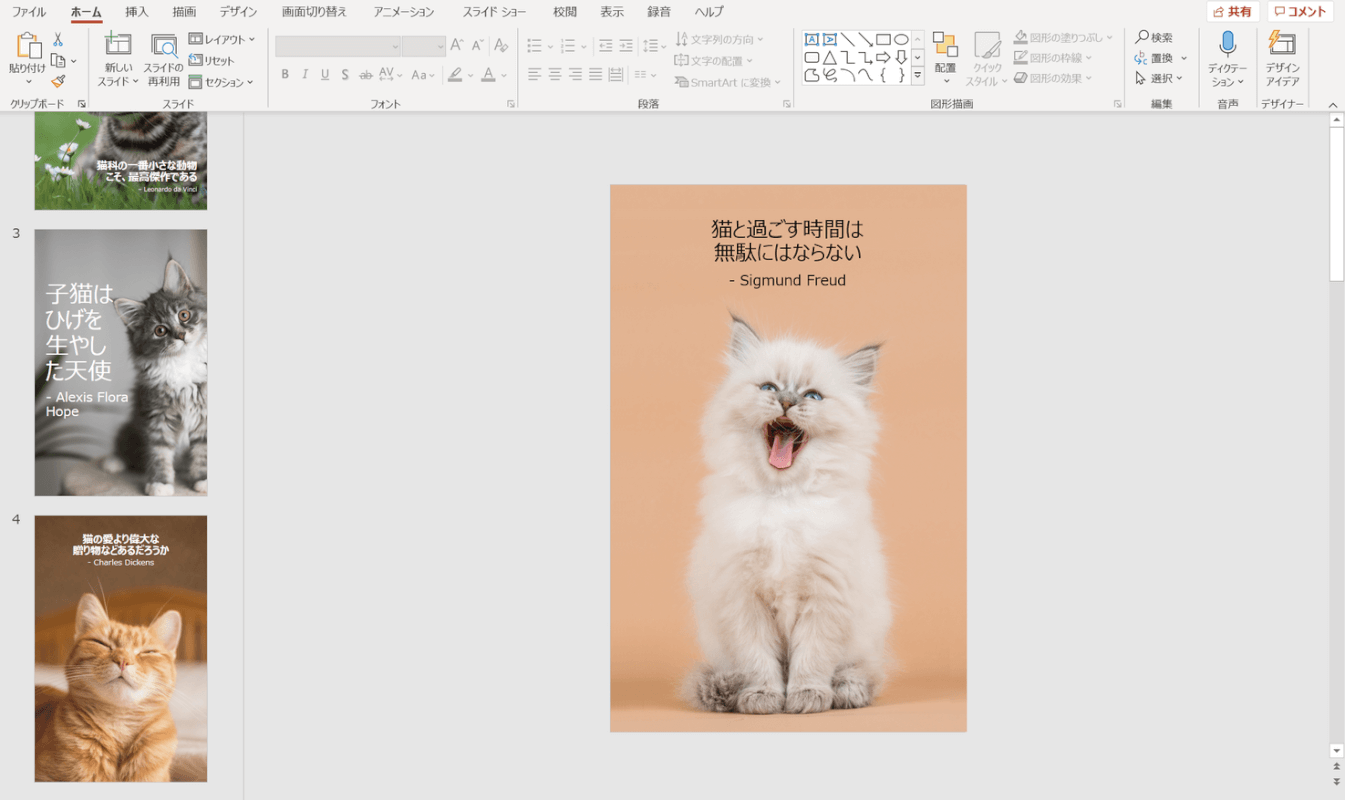The height and width of the screenshot is (800, 1345).
Task: Click the Decrease Indent icon
Action: 605,45
